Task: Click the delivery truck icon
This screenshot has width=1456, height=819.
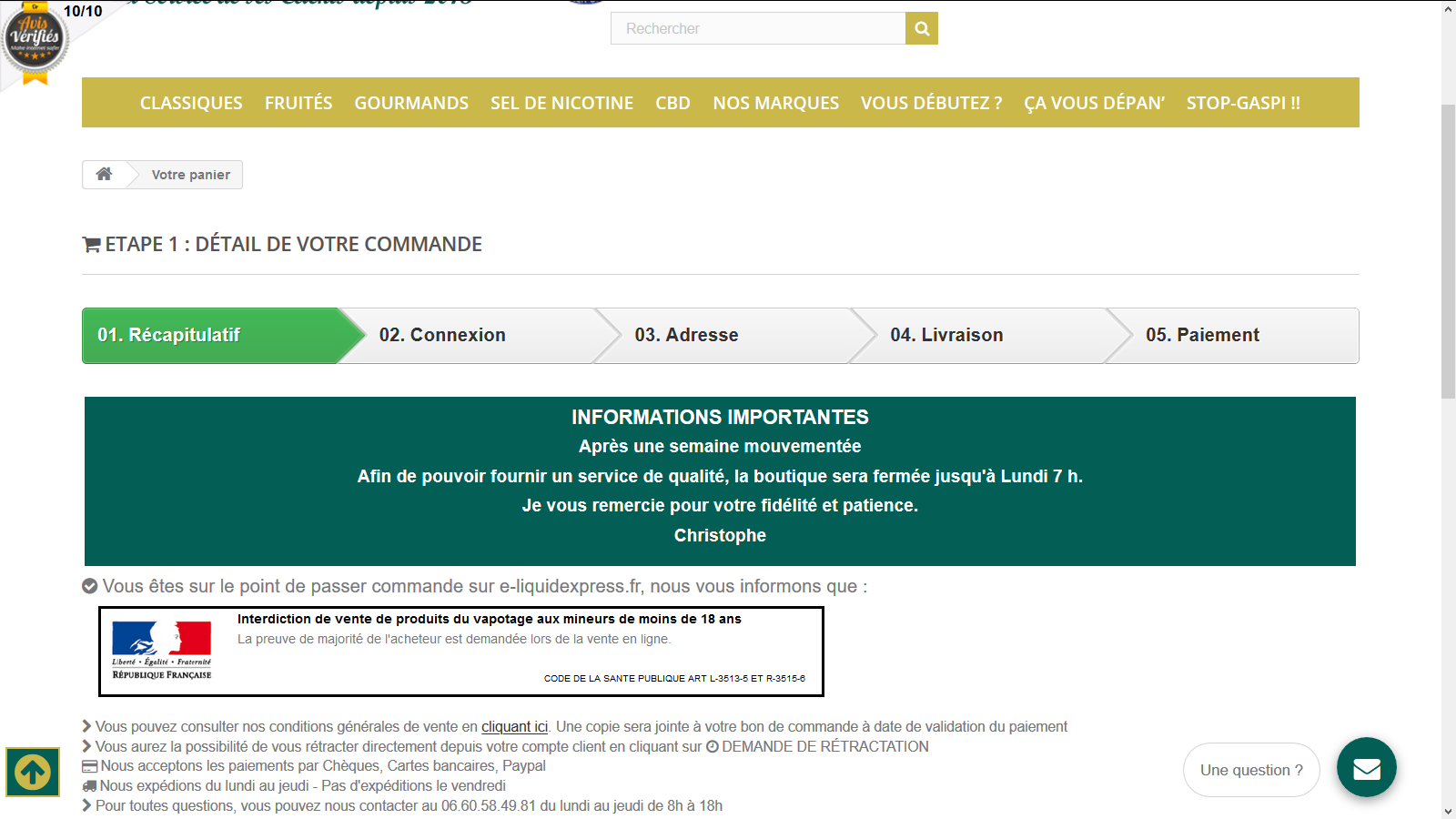Action: tap(89, 786)
